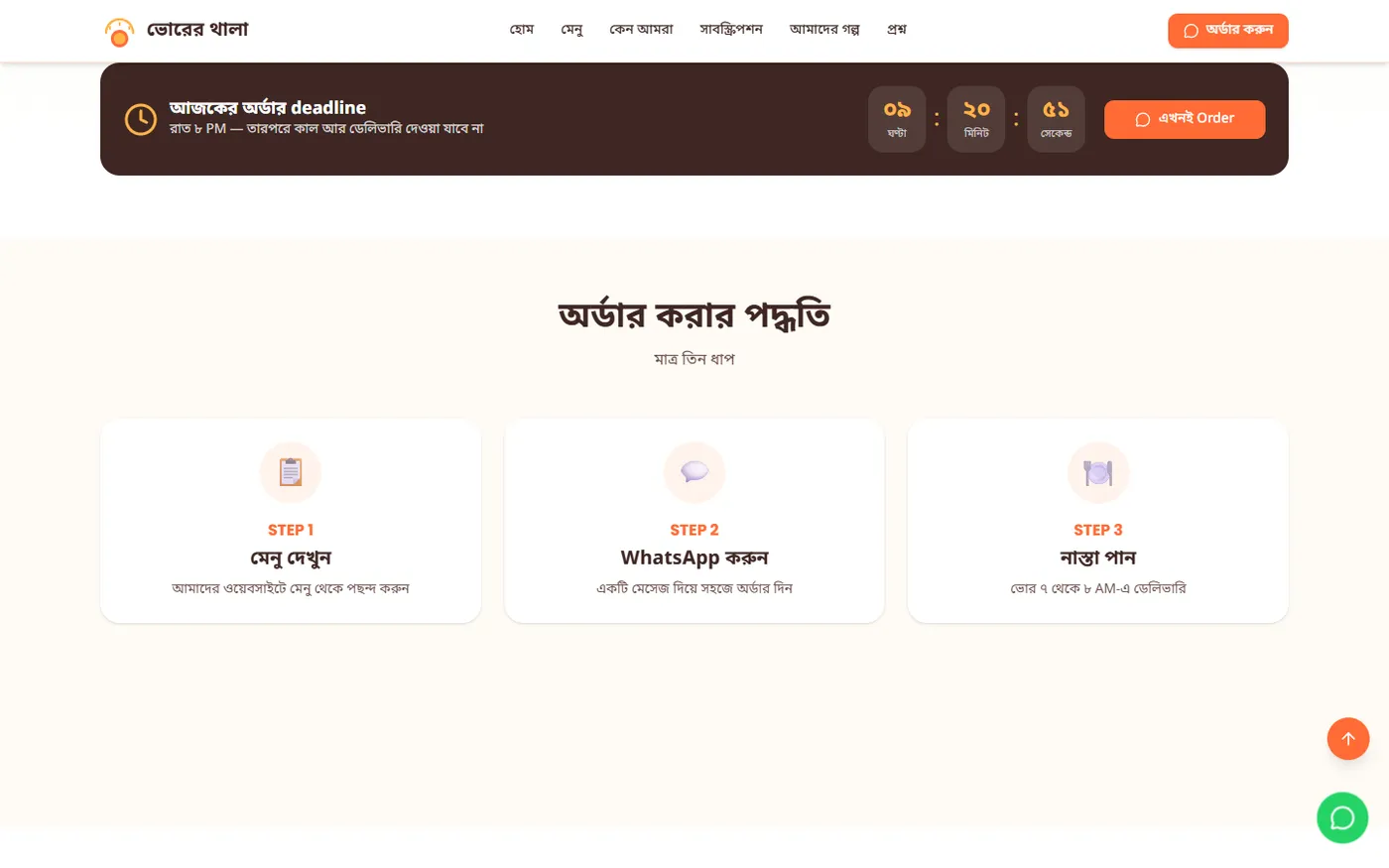Click the WhatsApp করুন card title
1389x868 pixels.
point(694,558)
